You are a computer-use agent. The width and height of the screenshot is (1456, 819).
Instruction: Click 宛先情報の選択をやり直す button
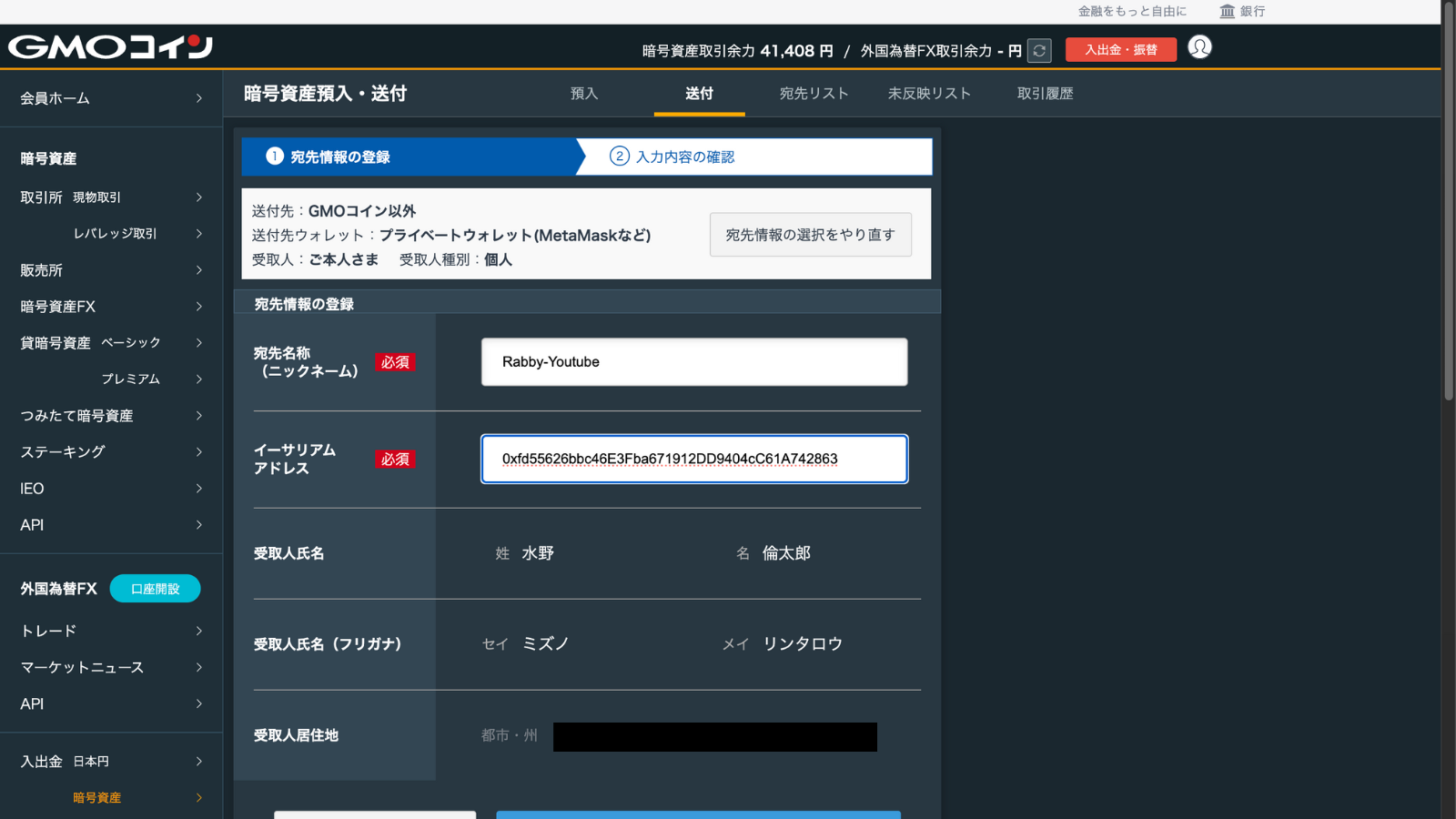tap(810, 235)
